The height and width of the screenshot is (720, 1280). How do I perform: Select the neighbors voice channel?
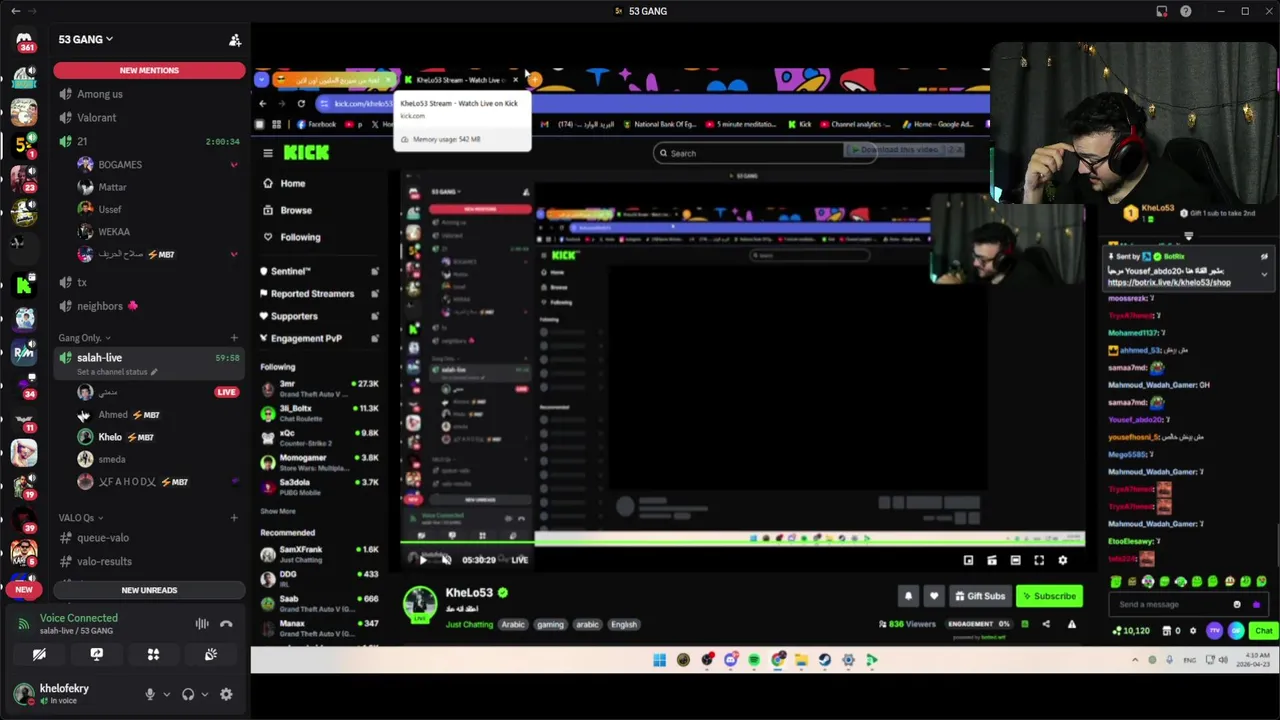tap(149, 306)
